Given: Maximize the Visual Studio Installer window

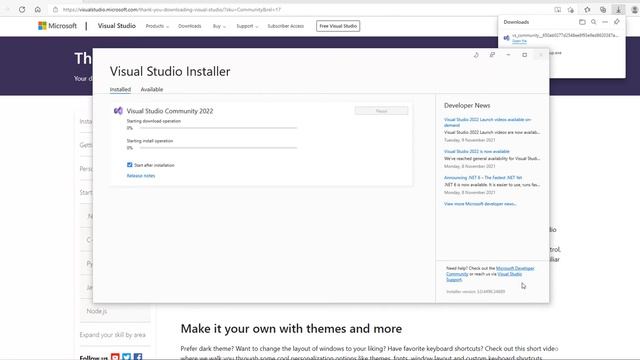Looking at the screenshot, I should (524, 55).
